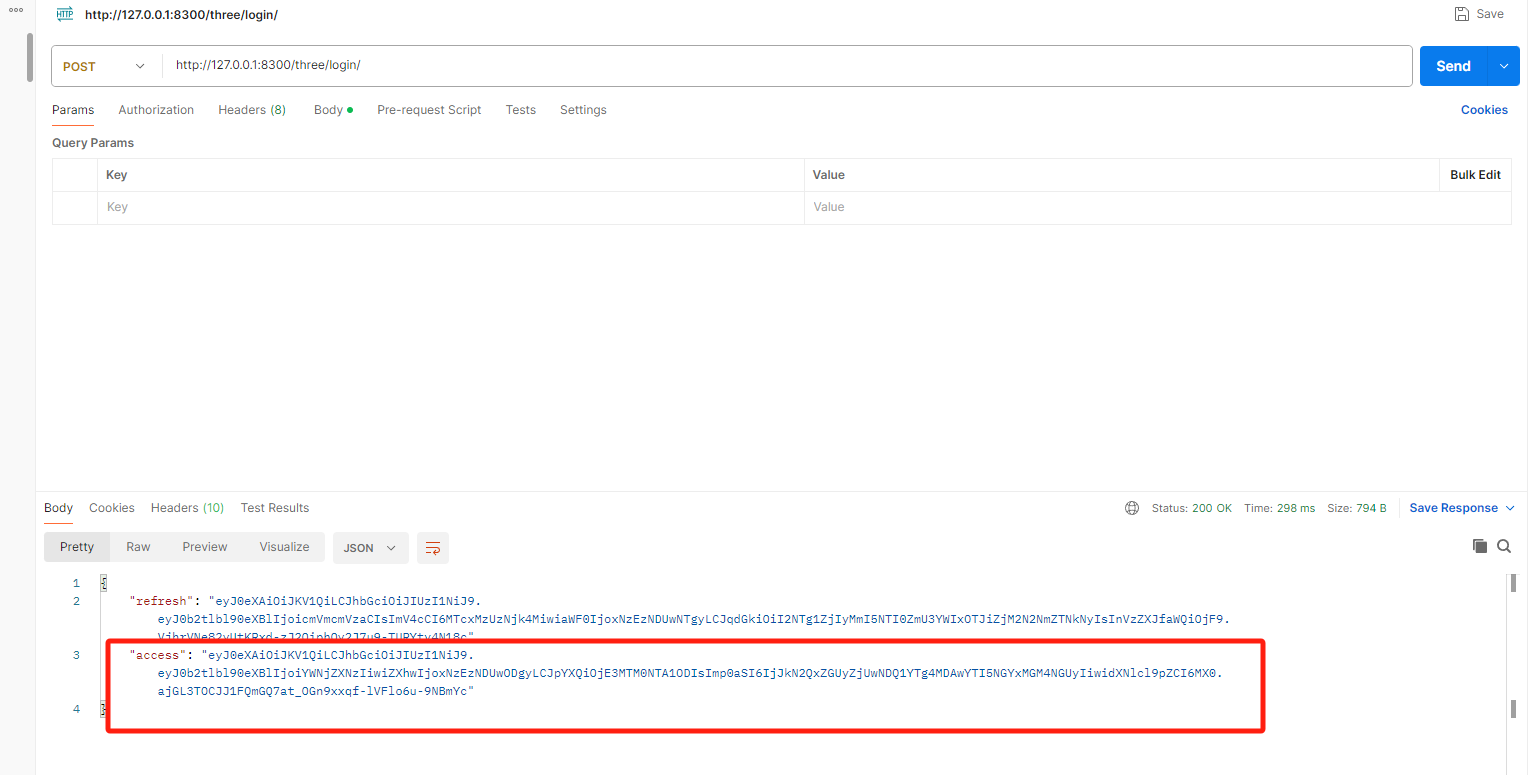
Task: Open the Headers (8) request tab
Action: [252, 110]
